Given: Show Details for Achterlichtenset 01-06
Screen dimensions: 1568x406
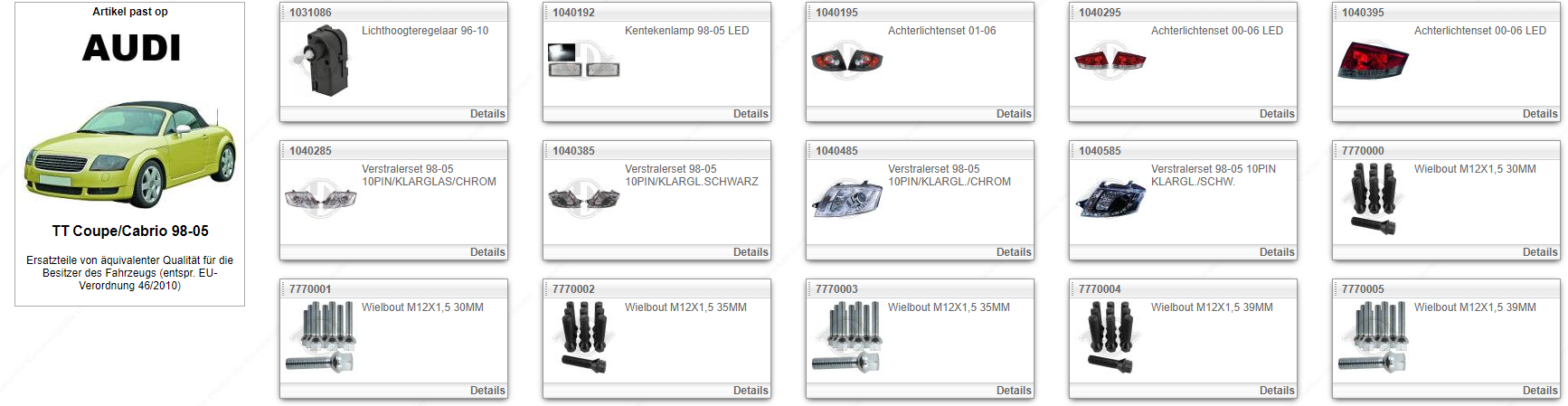Looking at the screenshot, I should (x=1014, y=114).
